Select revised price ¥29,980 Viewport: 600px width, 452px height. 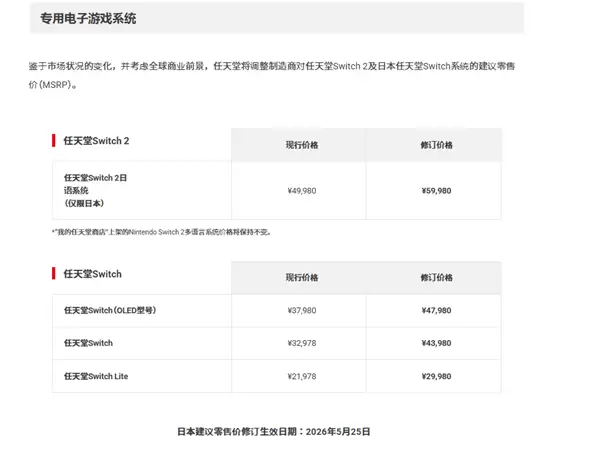click(436, 376)
